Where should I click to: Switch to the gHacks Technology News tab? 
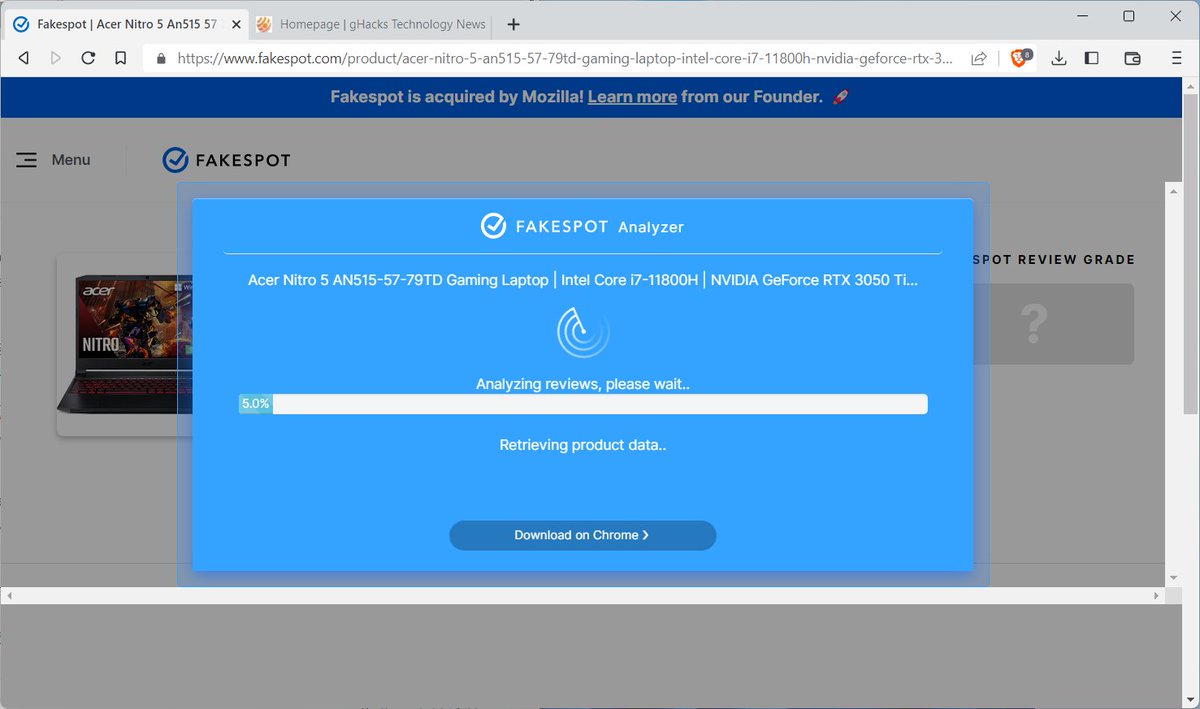(370, 24)
